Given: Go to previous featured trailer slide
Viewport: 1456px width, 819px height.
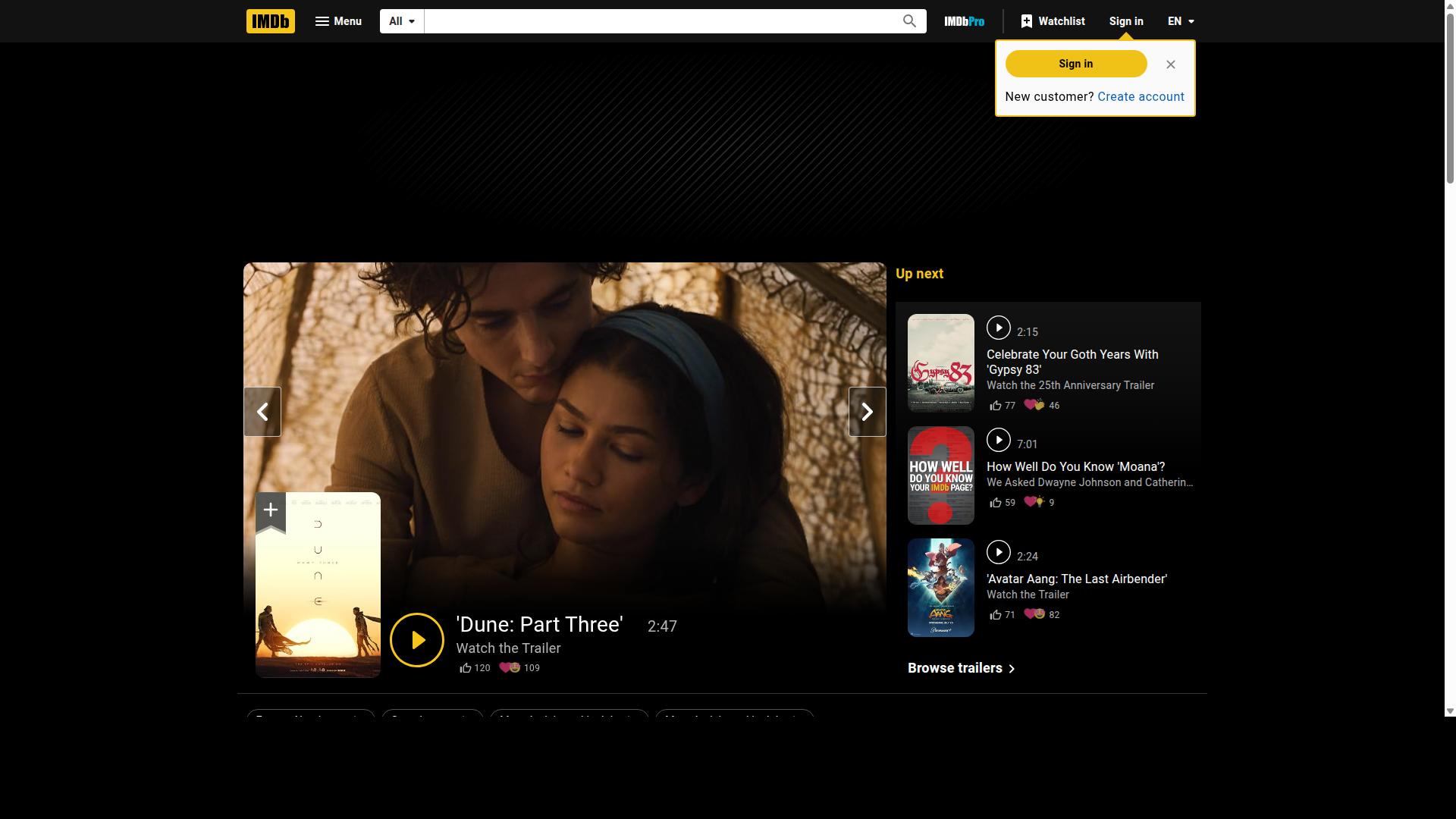Looking at the screenshot, I should pyautogui.click(x=262, y=412).
